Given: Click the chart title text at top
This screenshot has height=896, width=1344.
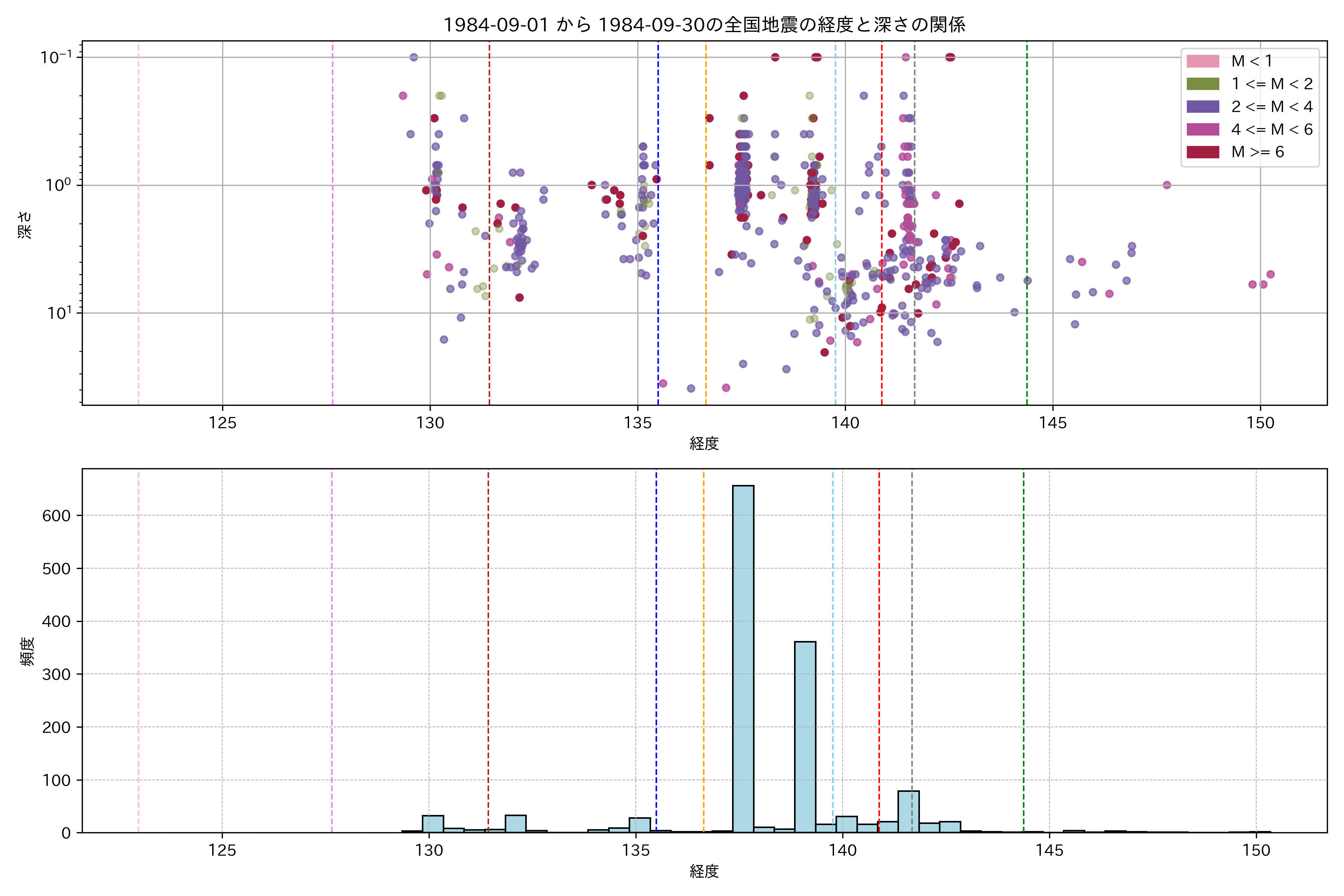Looking at the screenshot, I should coord(704,25).
